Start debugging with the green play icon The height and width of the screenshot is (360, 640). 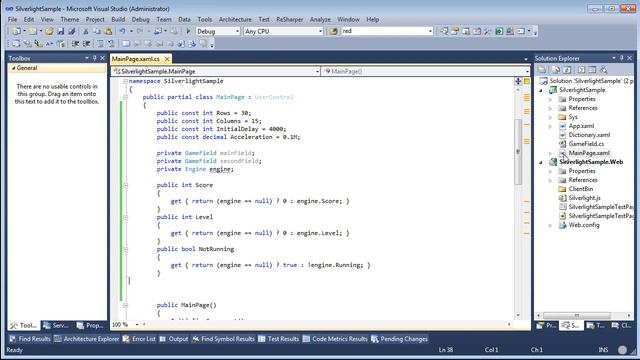click(x=188, y=31)
